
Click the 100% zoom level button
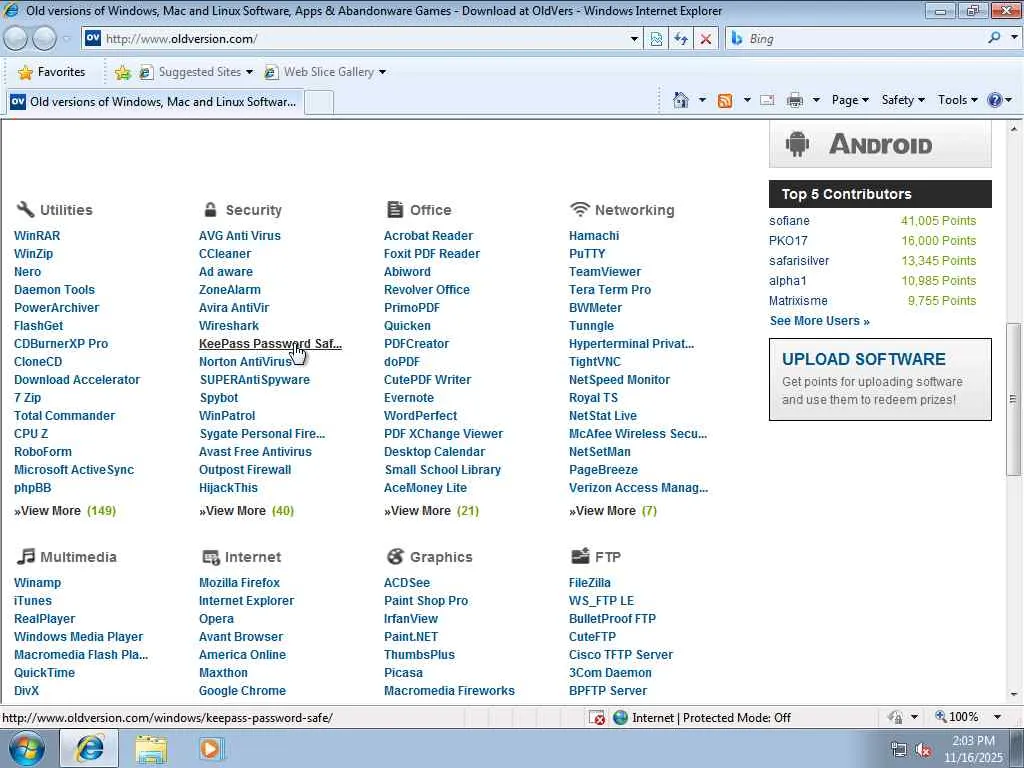click(x=957, y=717)
